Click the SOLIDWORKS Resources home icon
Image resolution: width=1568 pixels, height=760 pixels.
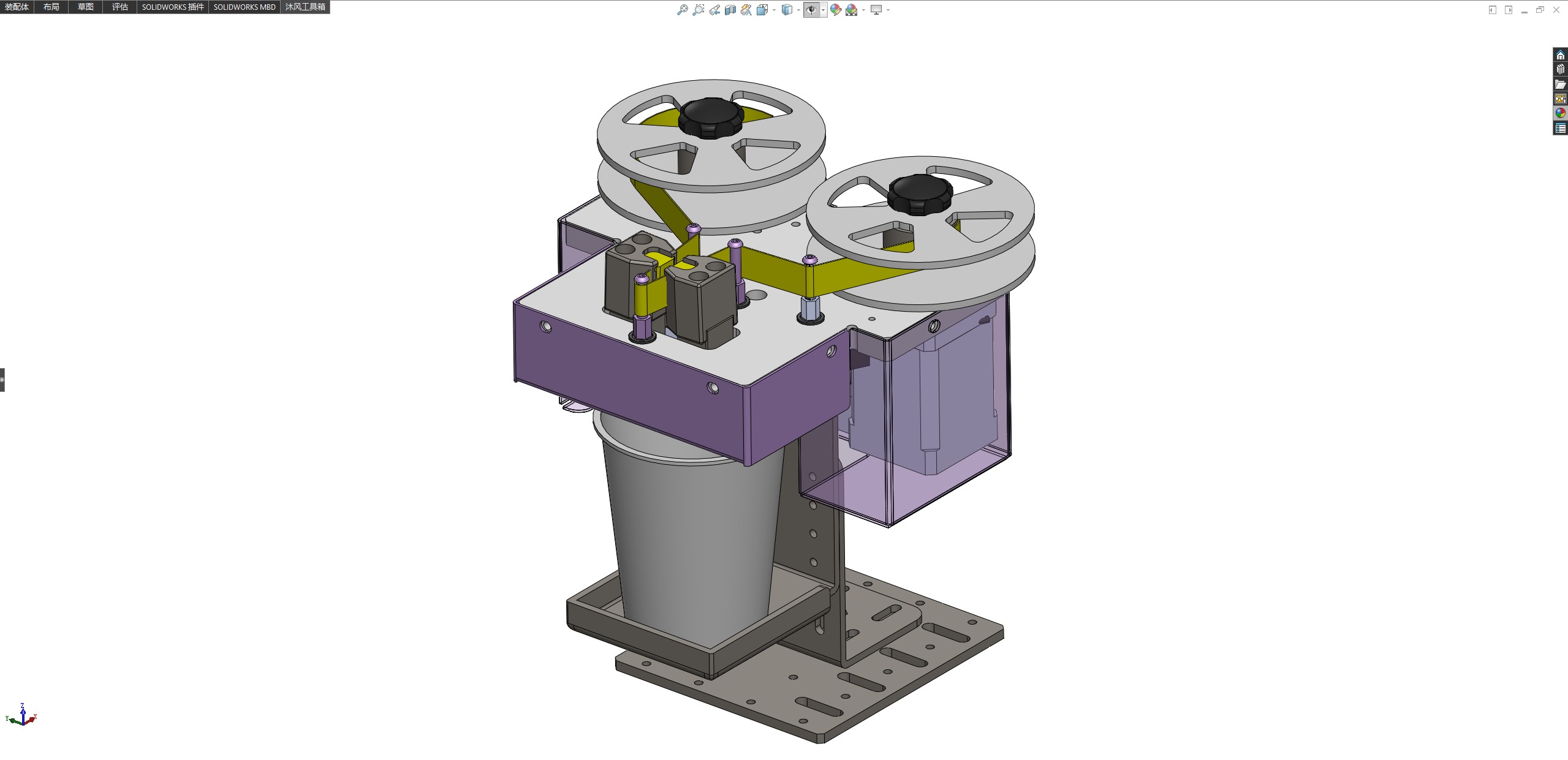(1560, 55)
